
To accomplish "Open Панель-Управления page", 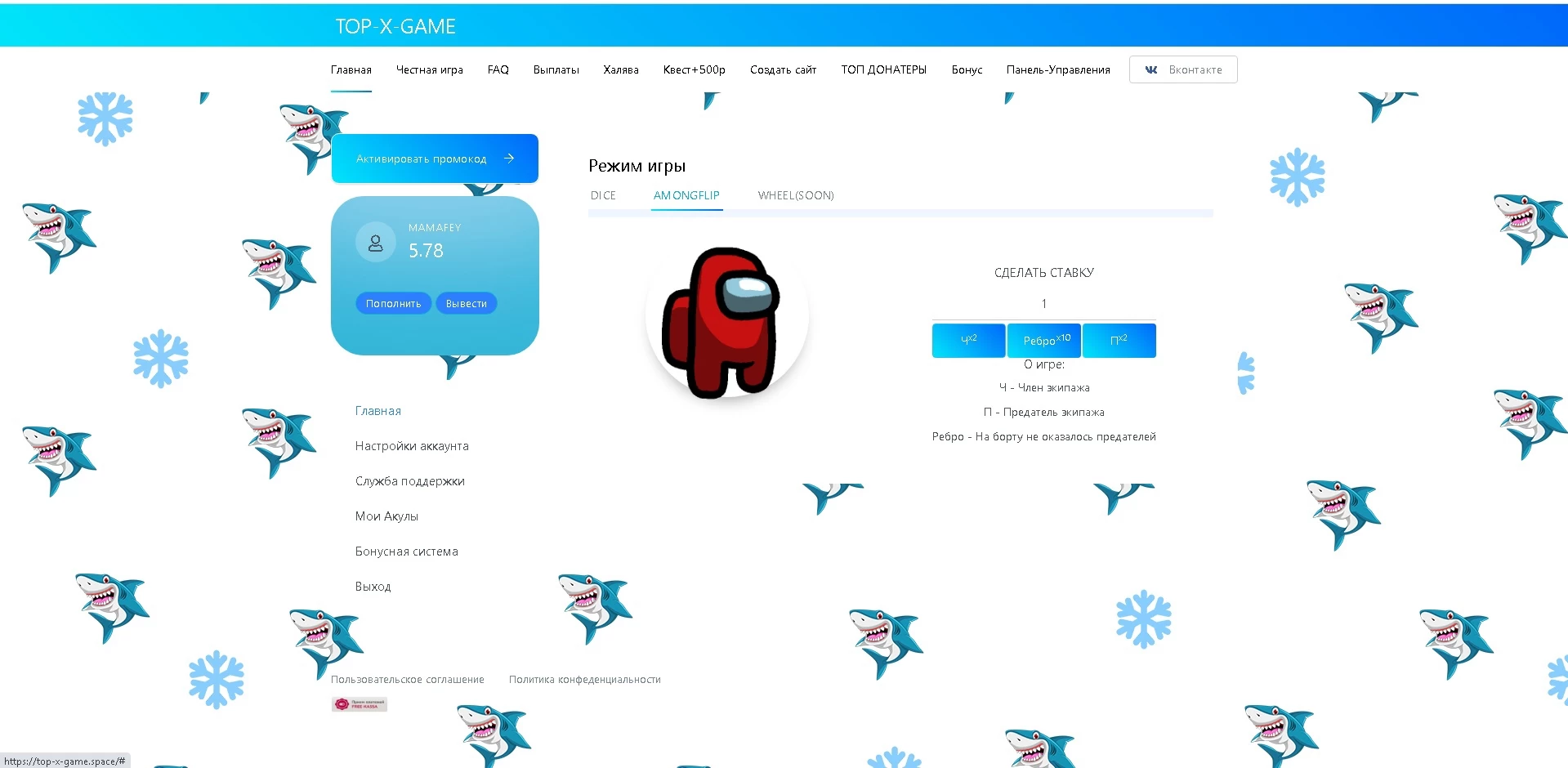I will tap(1058, 69).
